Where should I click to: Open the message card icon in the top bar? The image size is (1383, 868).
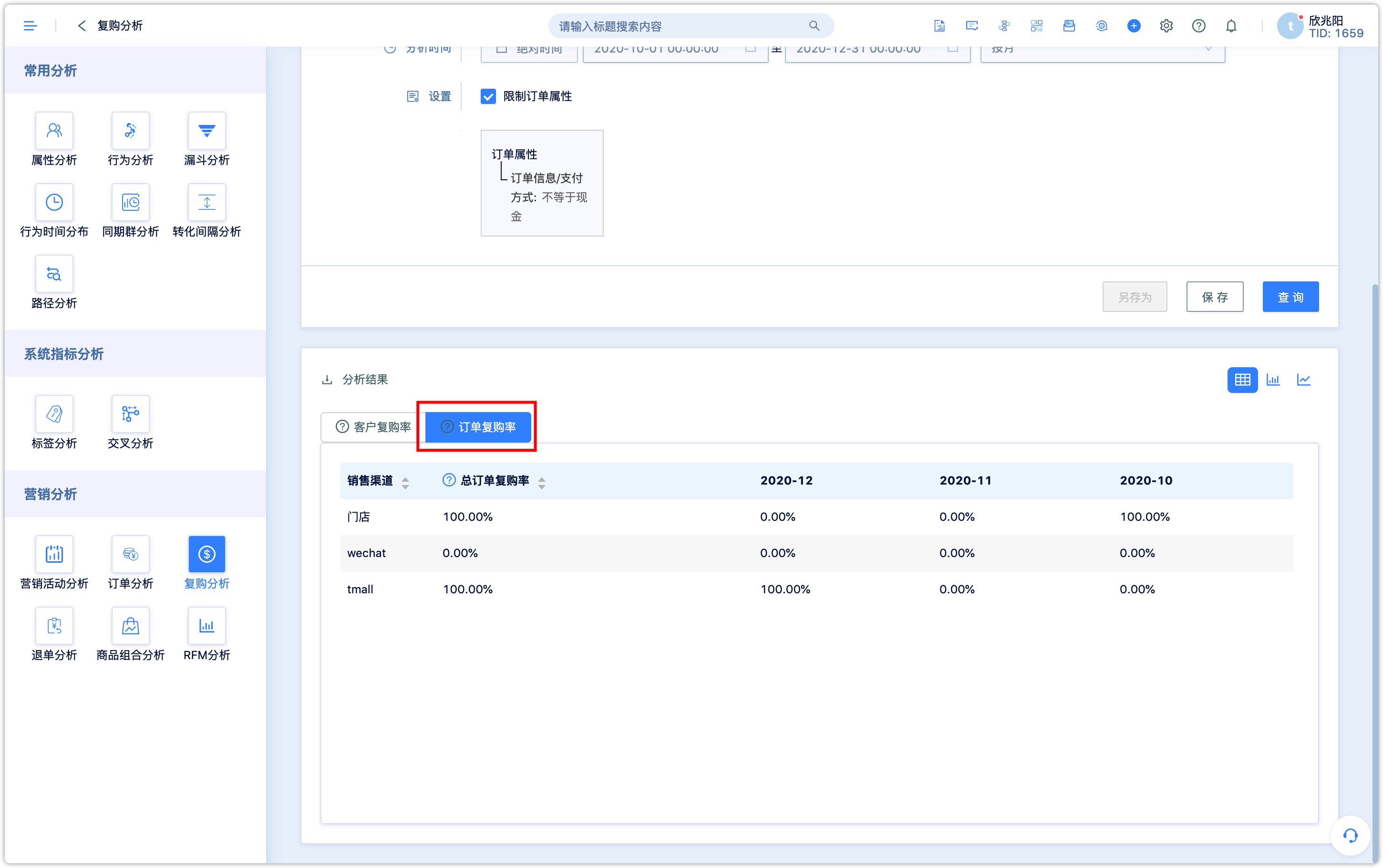[971, 26]
